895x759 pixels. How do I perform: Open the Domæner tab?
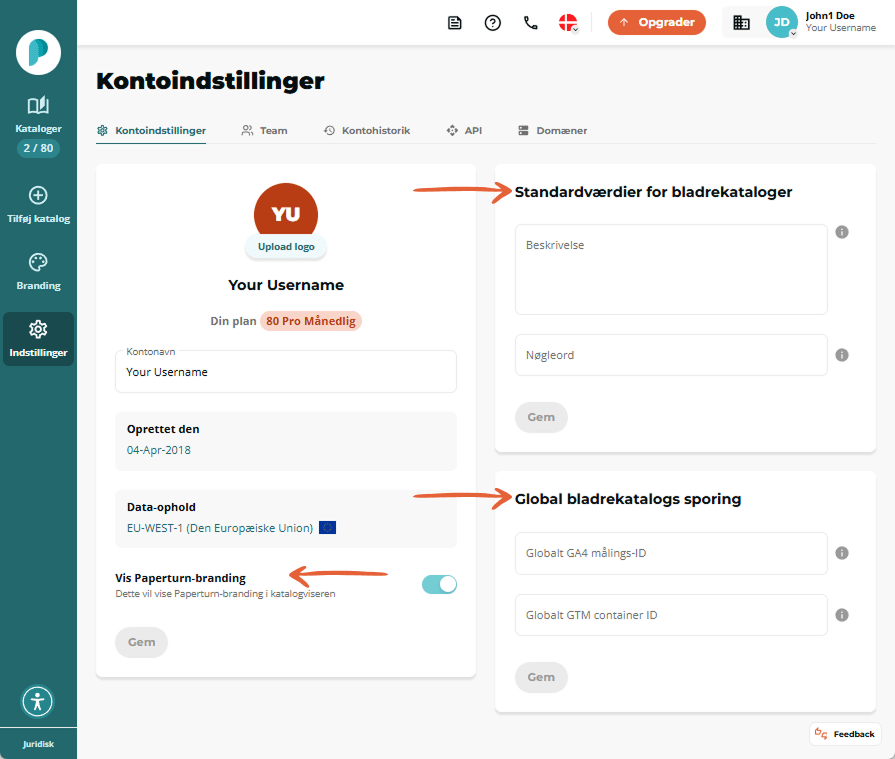(x=552, y=131)
